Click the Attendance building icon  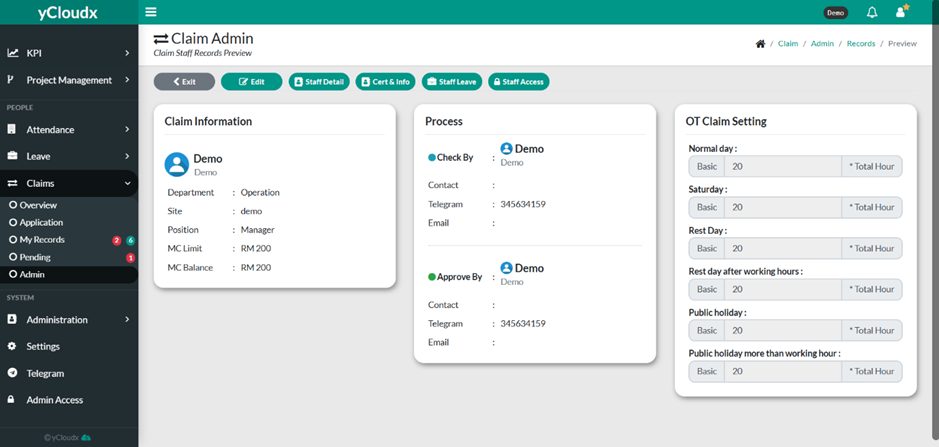pos(12,129)
